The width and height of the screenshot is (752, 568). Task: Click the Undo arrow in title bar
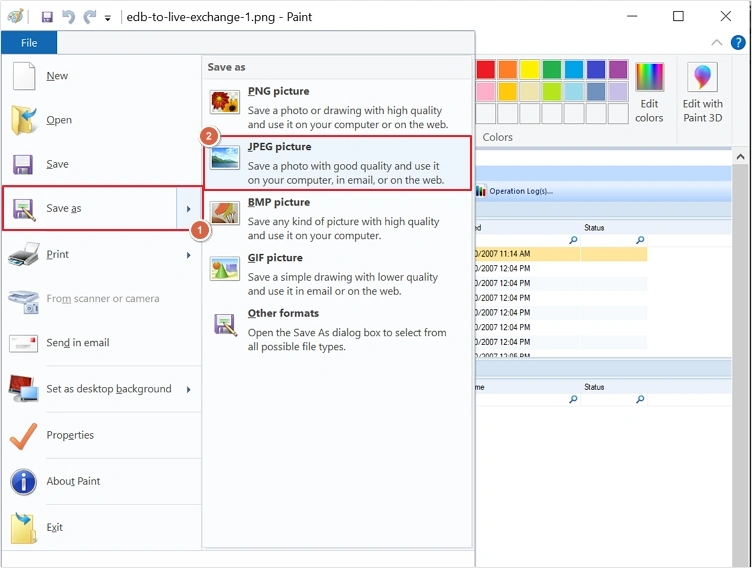coord(68,17)
